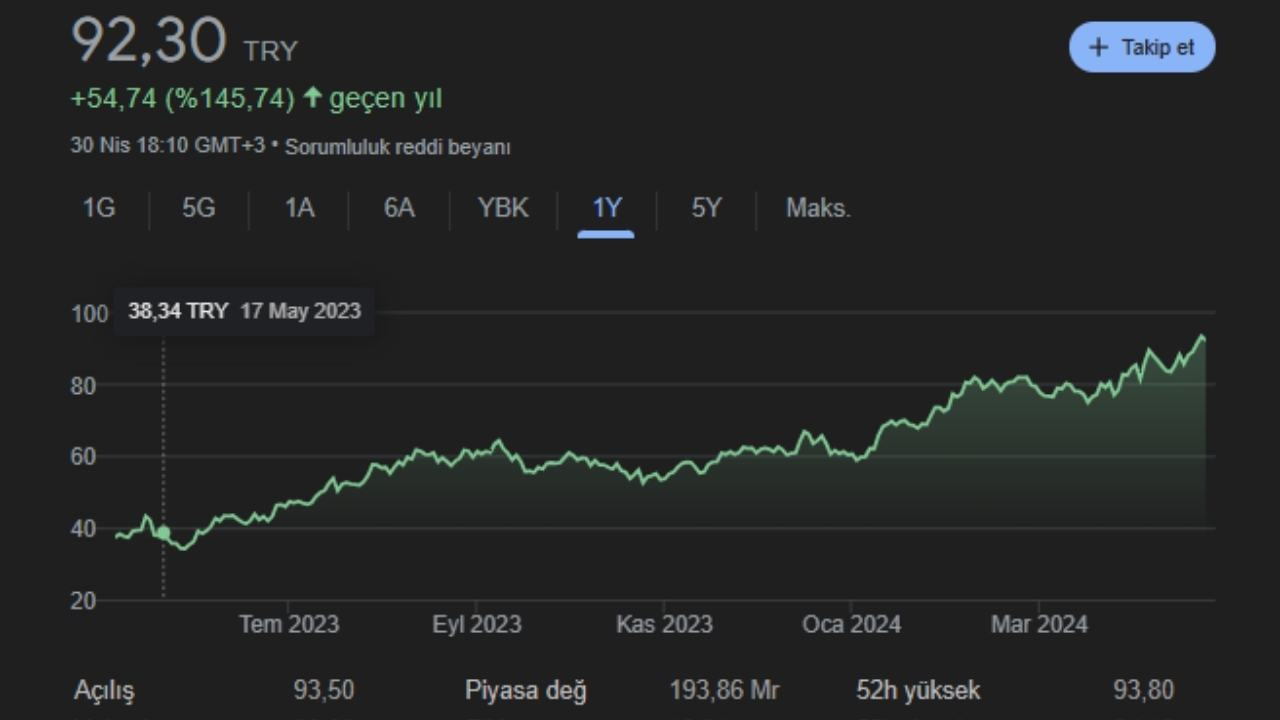Click the Eyl 2023 axis label

pos(476,625)
